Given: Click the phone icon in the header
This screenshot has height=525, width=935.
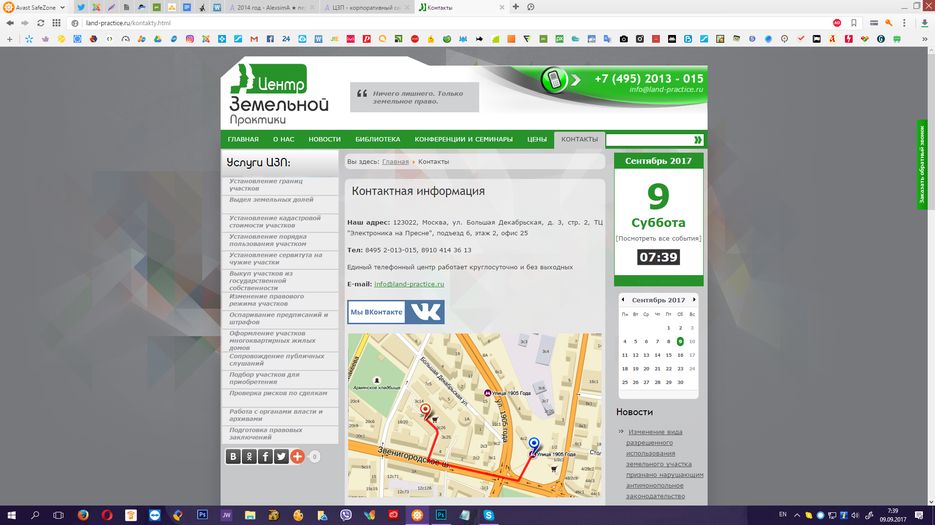Looking at the screenshot, I should [x=554, y=80].
